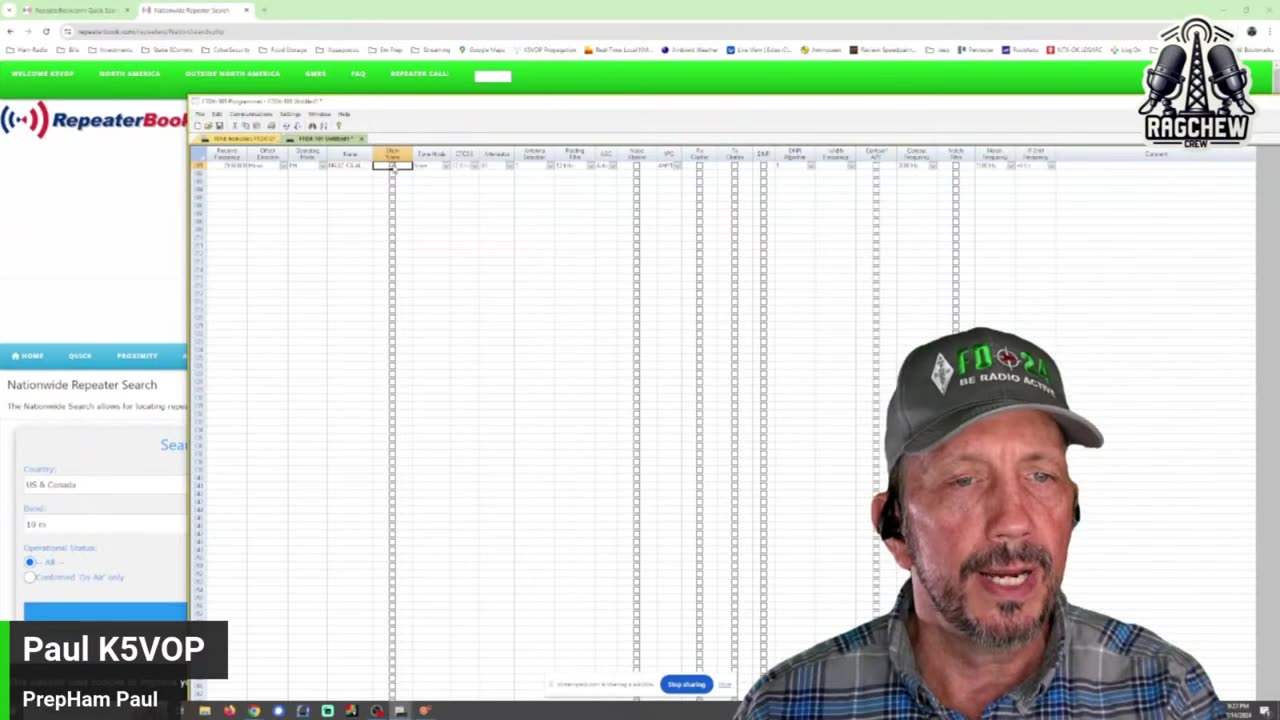Tick the Noise Blanker checkbox in row 1

pos(636,165)
